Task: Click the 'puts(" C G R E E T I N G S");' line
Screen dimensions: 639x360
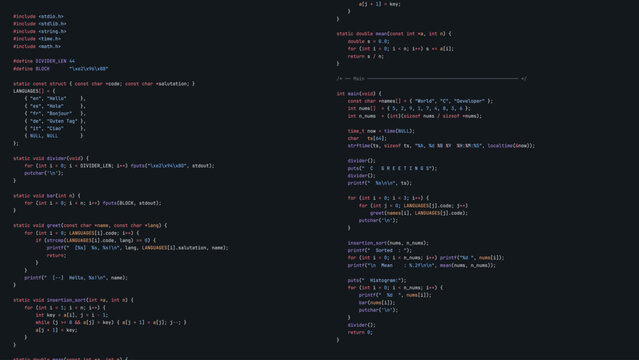Action: click(392, 168)
